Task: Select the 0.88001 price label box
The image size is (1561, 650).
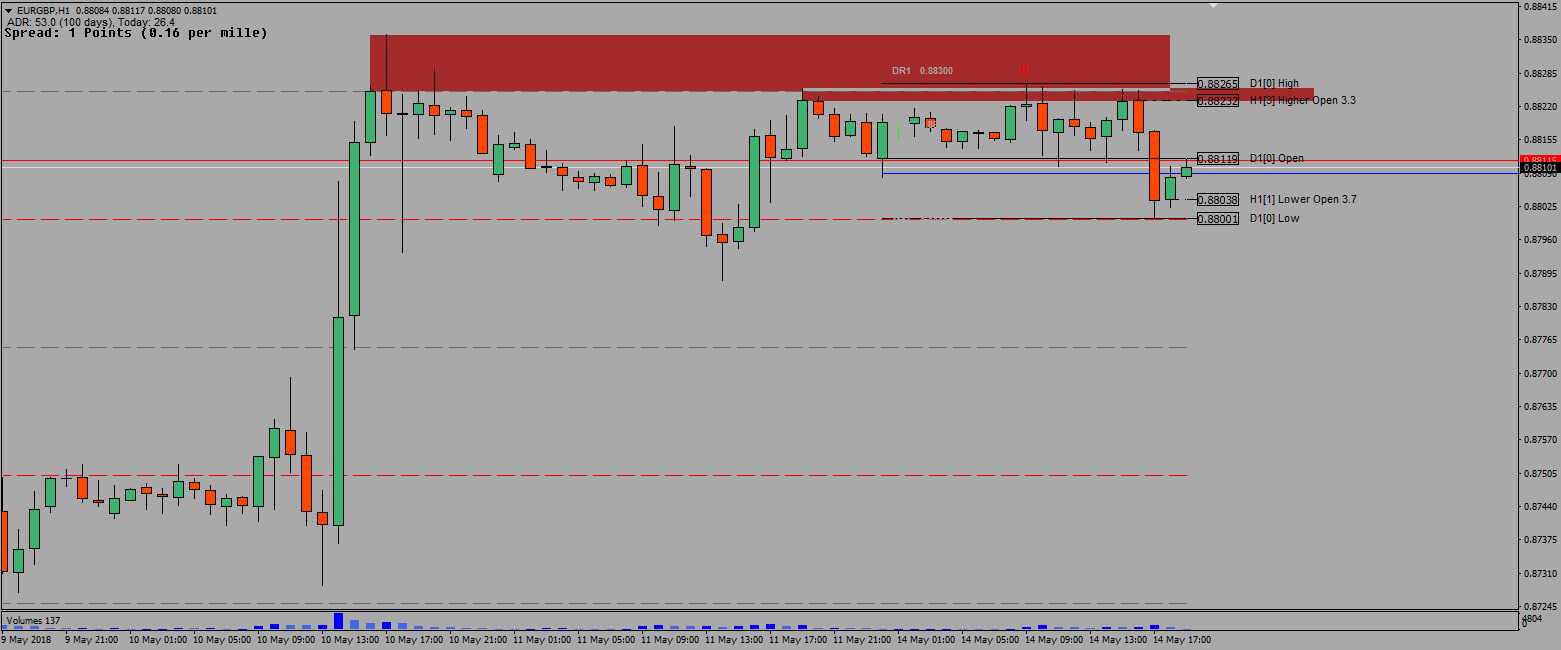Action: (1217, 219)
